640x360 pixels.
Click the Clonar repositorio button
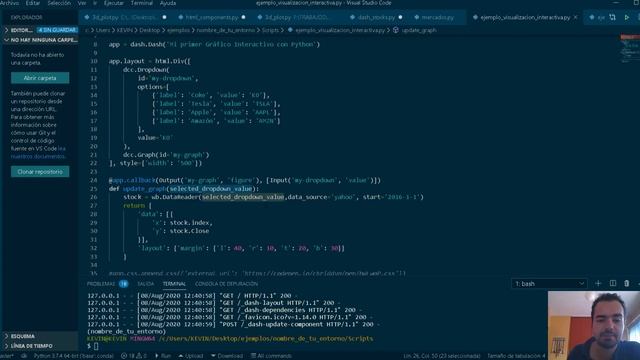click(x=40, y=172)
